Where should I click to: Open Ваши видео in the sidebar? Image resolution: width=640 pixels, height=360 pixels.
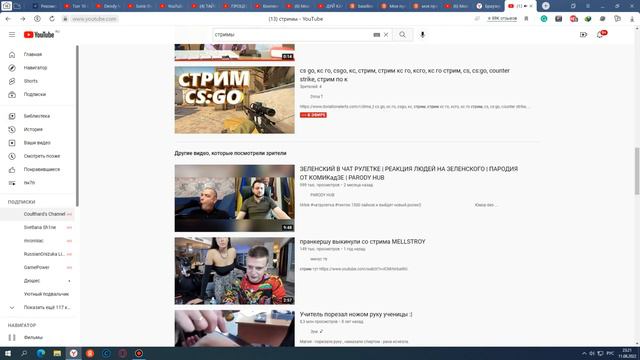[38, 143]
